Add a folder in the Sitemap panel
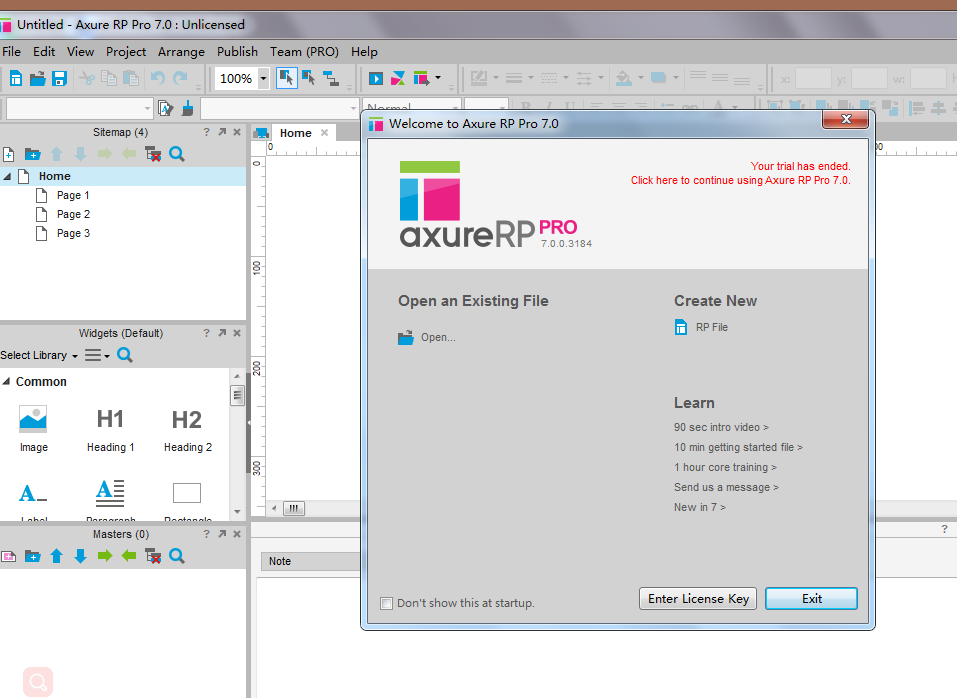Image resolution: width=957 pixels, height=698 pixels. coord(32,153)
